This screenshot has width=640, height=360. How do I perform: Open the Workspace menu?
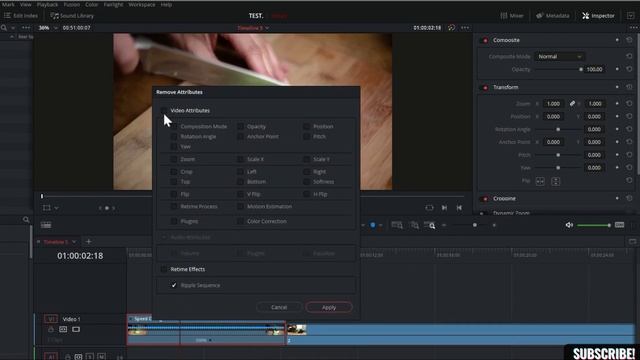tap(142, 4)
